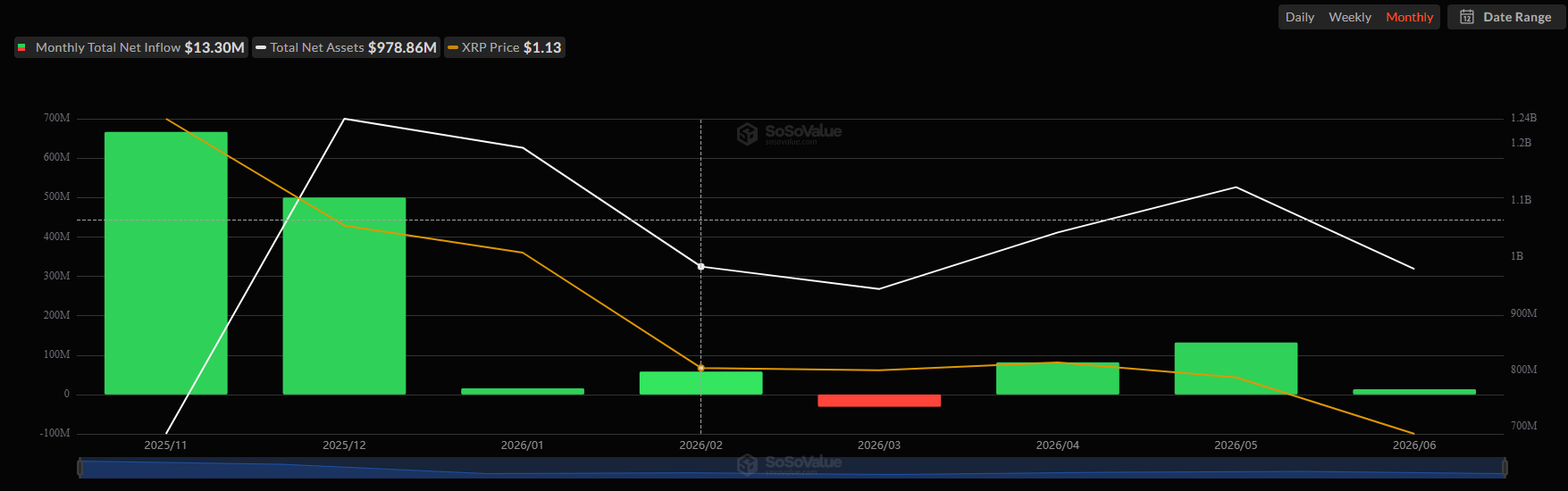The height and width of the screenshot is (491, 1568).
Task: Click the orange XRP price point at 2026/02
Action: click(x=700, y=368)
